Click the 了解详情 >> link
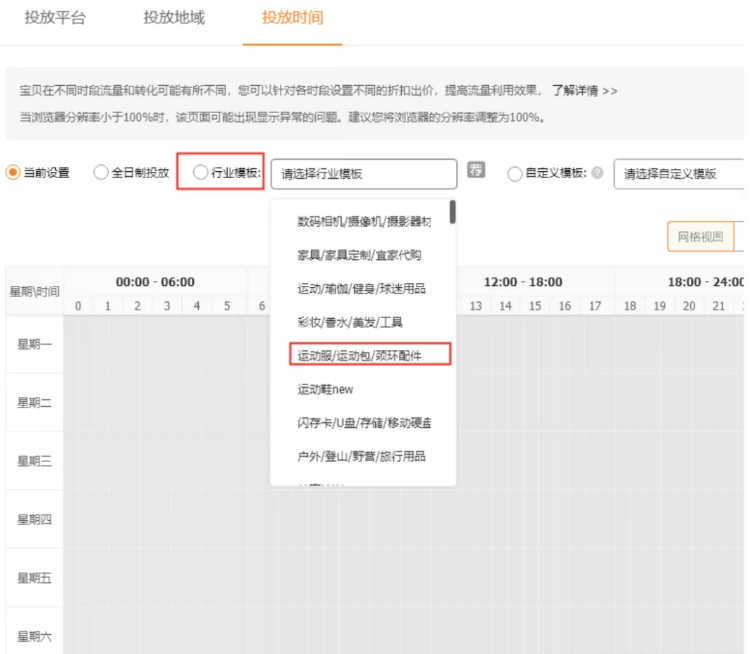This screenshot has height=654, width=750. click(585, 90)
